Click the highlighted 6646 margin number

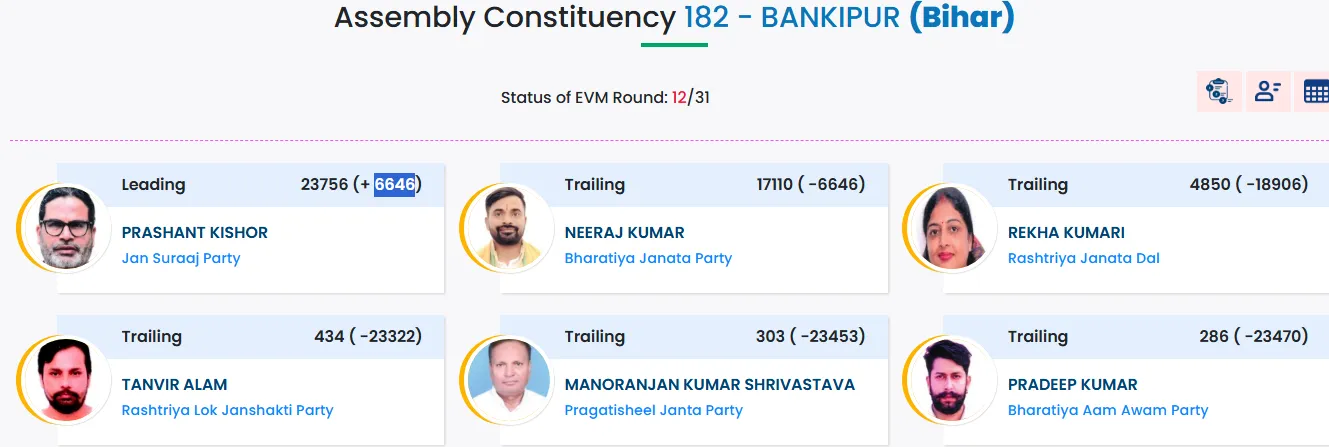pyautogui.click(x=395, y=184)
